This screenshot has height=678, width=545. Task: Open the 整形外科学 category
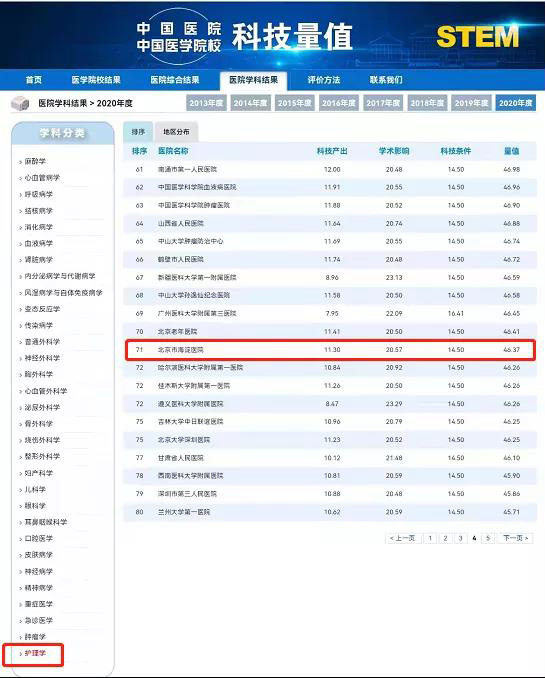pos(42,456)
